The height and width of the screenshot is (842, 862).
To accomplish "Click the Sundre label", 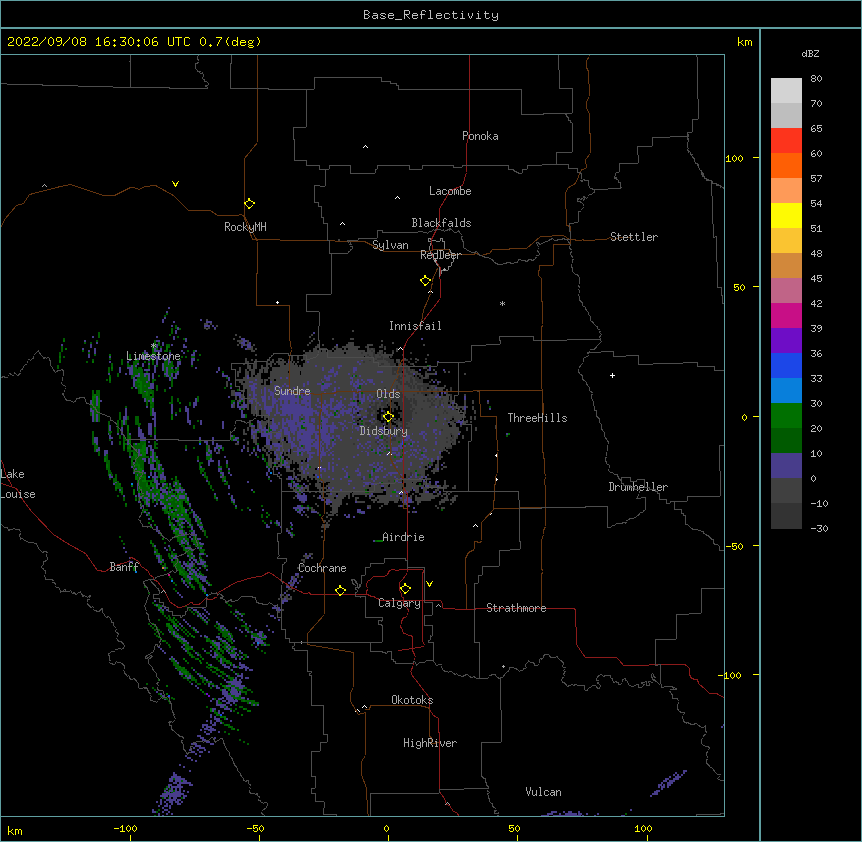I will [292, 391].
